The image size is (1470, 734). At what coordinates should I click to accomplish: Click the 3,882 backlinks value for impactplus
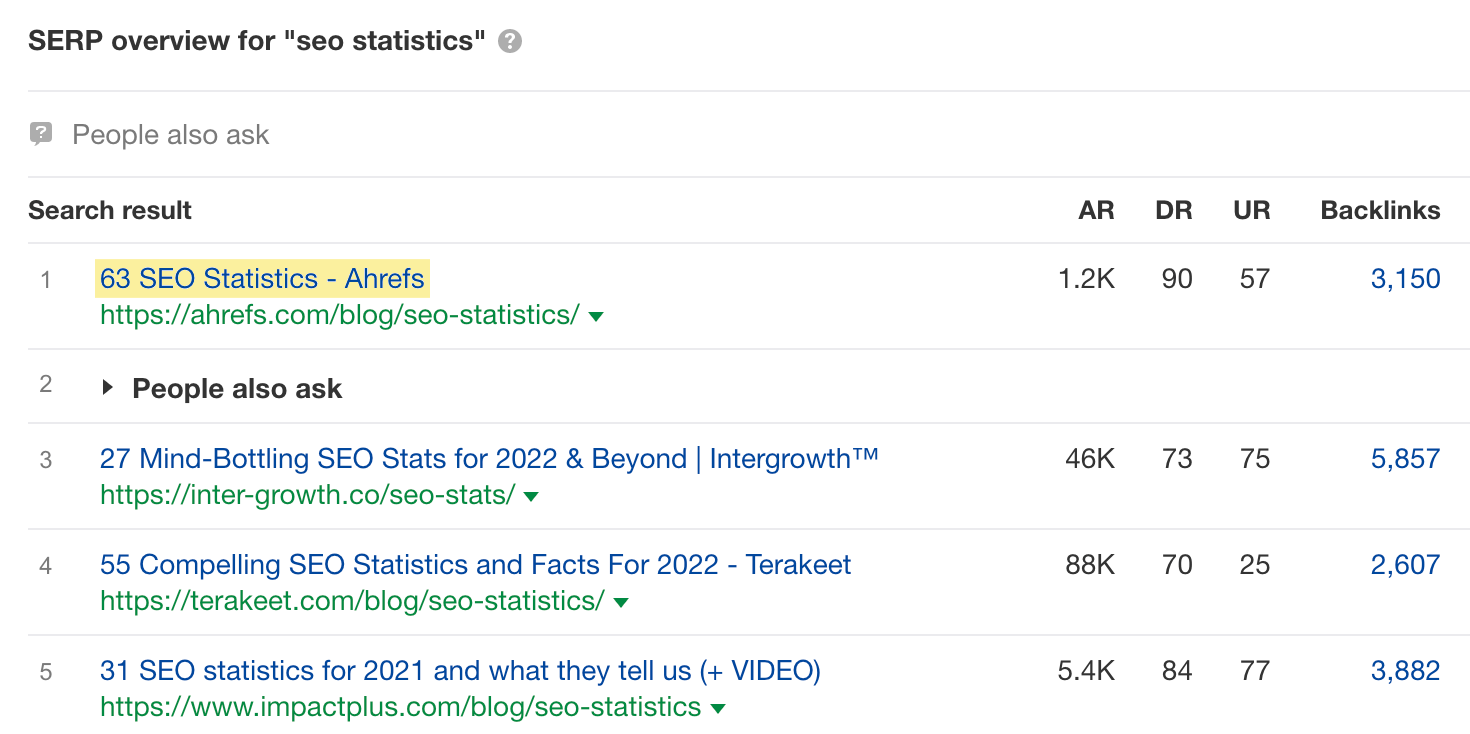pos(1406,671)
